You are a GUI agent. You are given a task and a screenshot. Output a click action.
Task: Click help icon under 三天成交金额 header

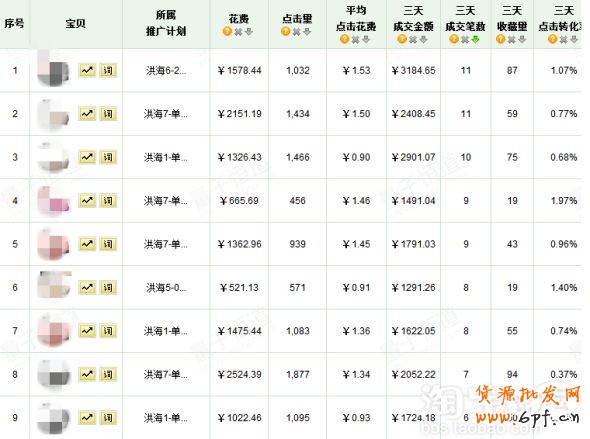[402, 39]
